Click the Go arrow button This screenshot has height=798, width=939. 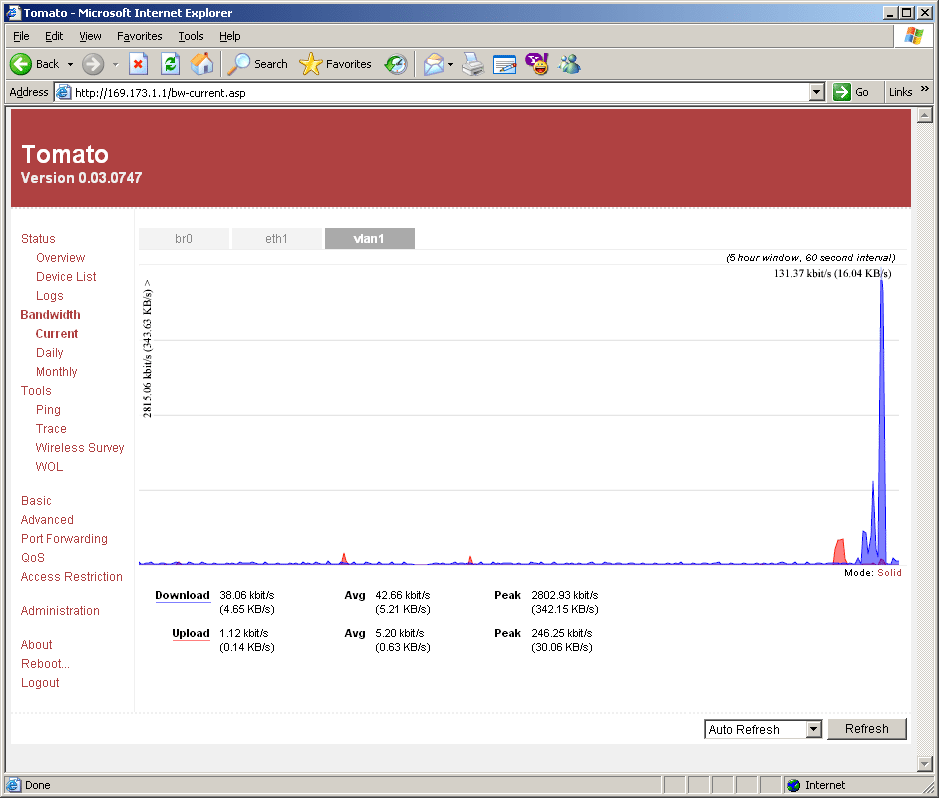[x=850, y=92]
